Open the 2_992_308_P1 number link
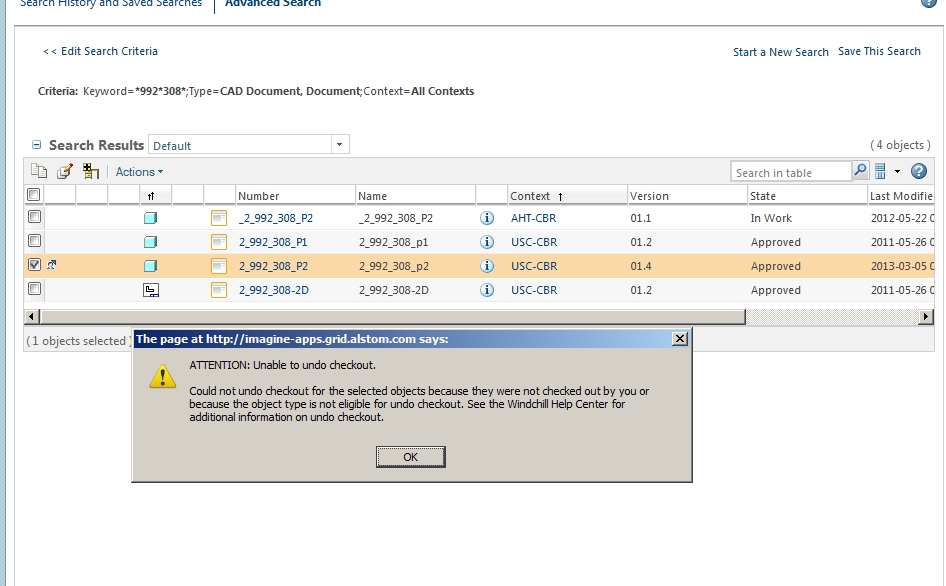946x586 pixels. 273,242
